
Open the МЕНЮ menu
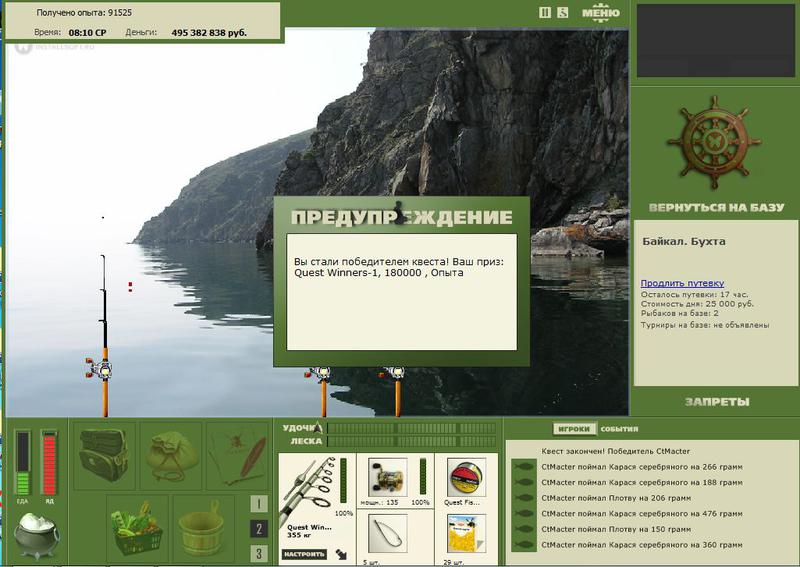tap(601, 13)
